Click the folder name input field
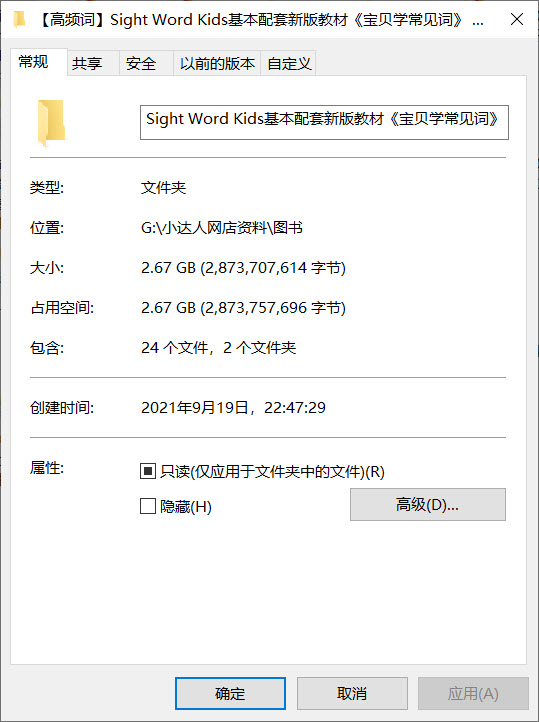 tap(324, 122)
